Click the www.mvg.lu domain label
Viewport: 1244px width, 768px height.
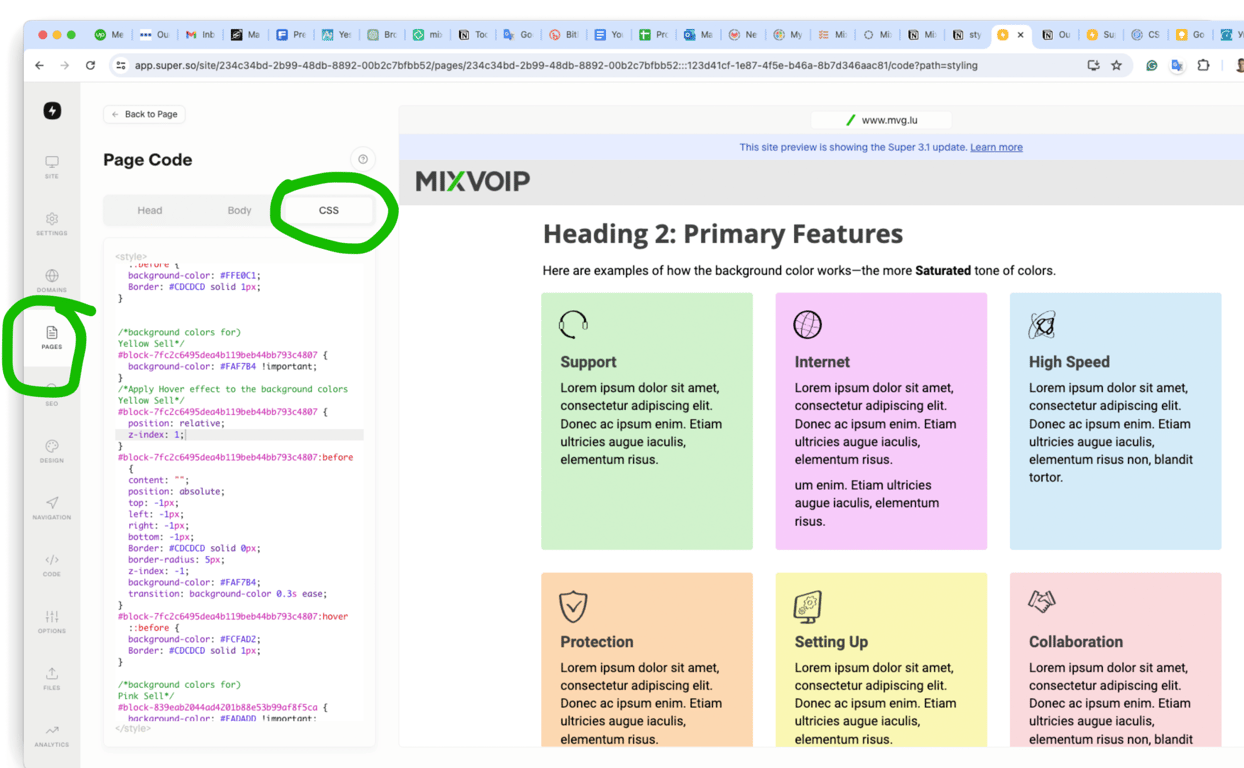[x=888, y=119]
